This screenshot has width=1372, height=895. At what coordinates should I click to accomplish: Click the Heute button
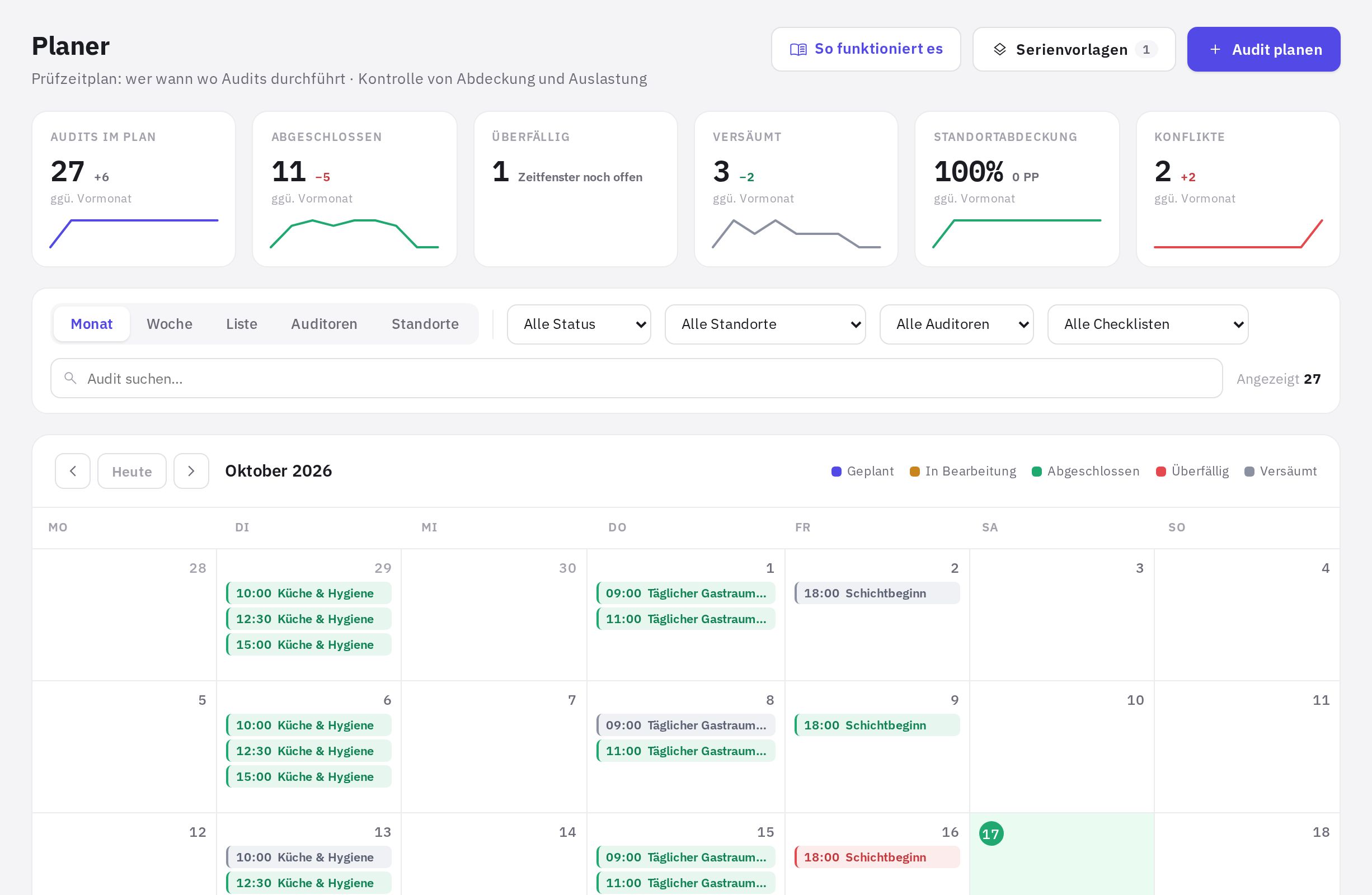click(x=132, y=471)
